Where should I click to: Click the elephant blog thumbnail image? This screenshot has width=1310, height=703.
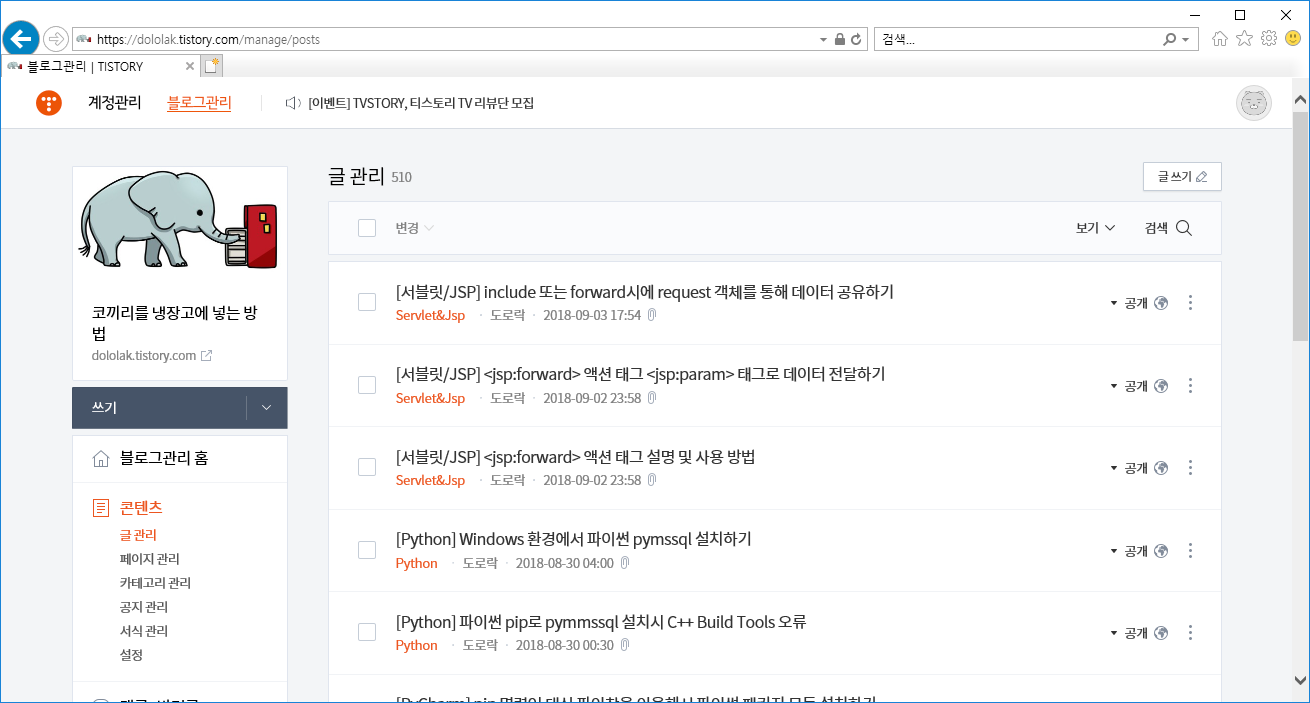point(180,221)
